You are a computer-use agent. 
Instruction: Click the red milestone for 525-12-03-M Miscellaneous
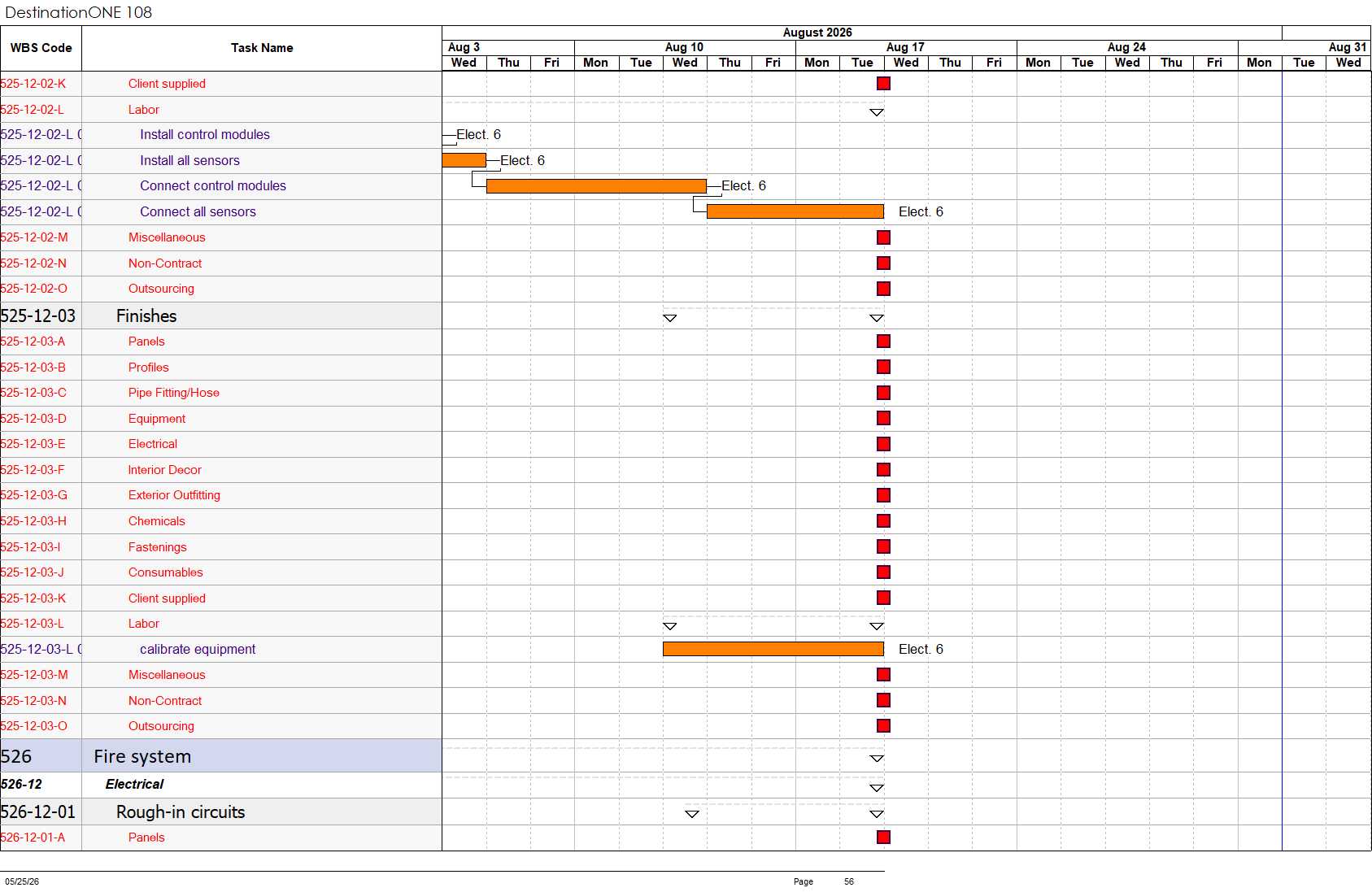tap(883, 675)
